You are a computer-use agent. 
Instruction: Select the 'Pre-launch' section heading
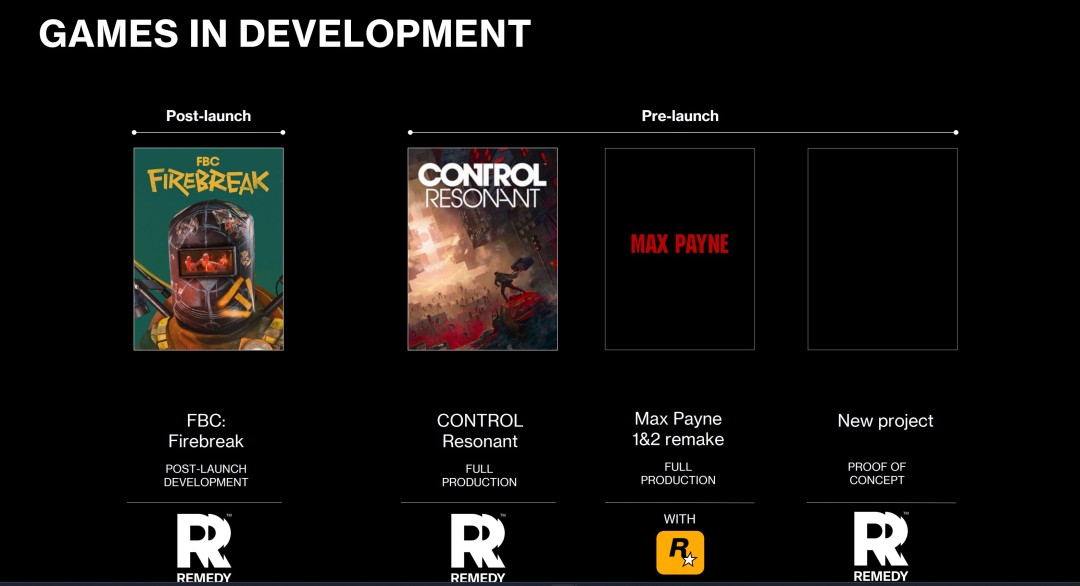click(680, 116)
